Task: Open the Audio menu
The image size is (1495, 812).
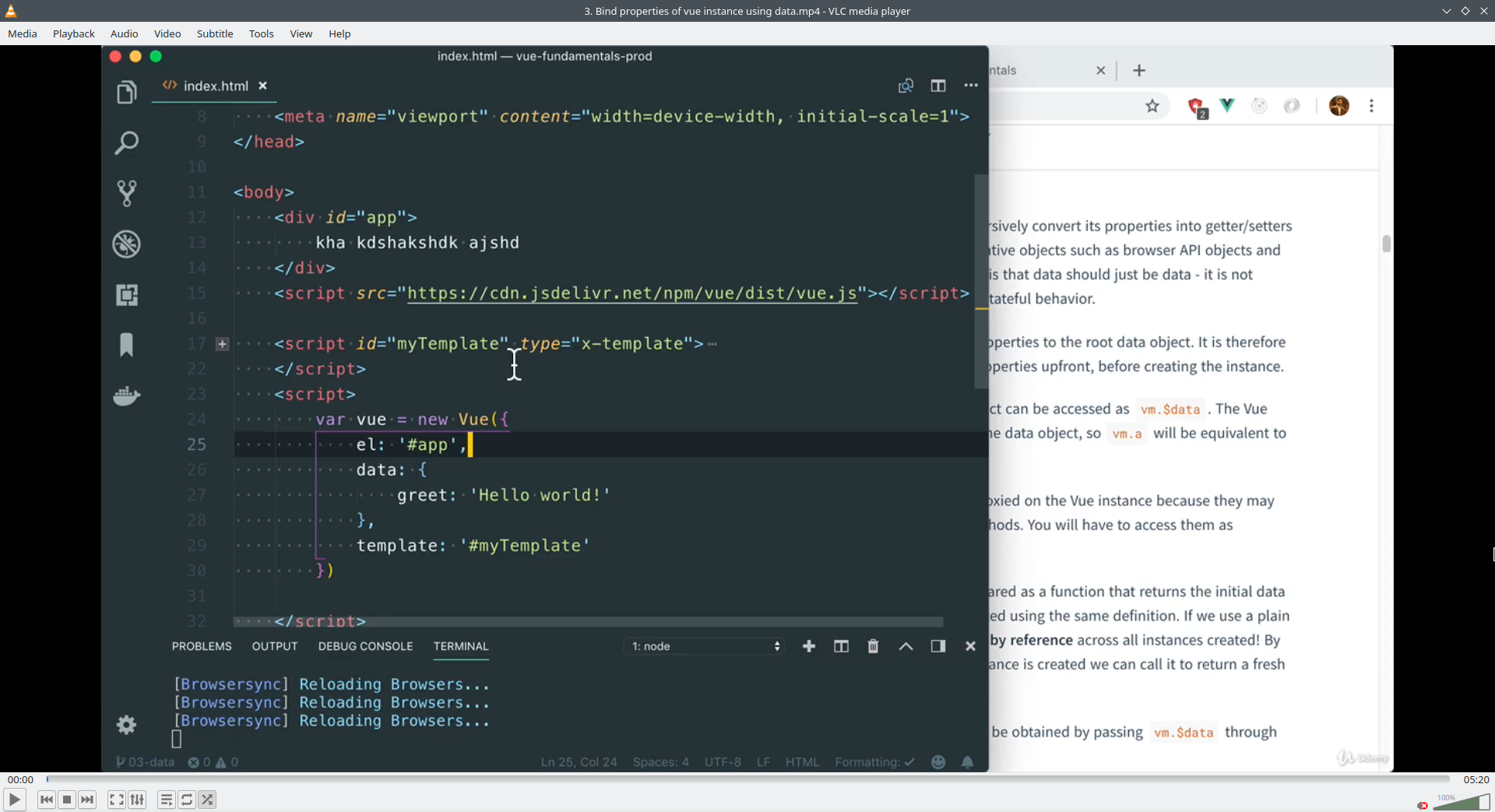Action: click(125, 33)
